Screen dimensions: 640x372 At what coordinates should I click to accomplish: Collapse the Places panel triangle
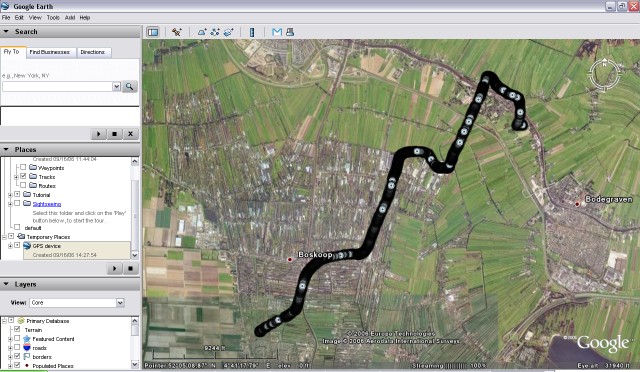[x=6, y=149]
